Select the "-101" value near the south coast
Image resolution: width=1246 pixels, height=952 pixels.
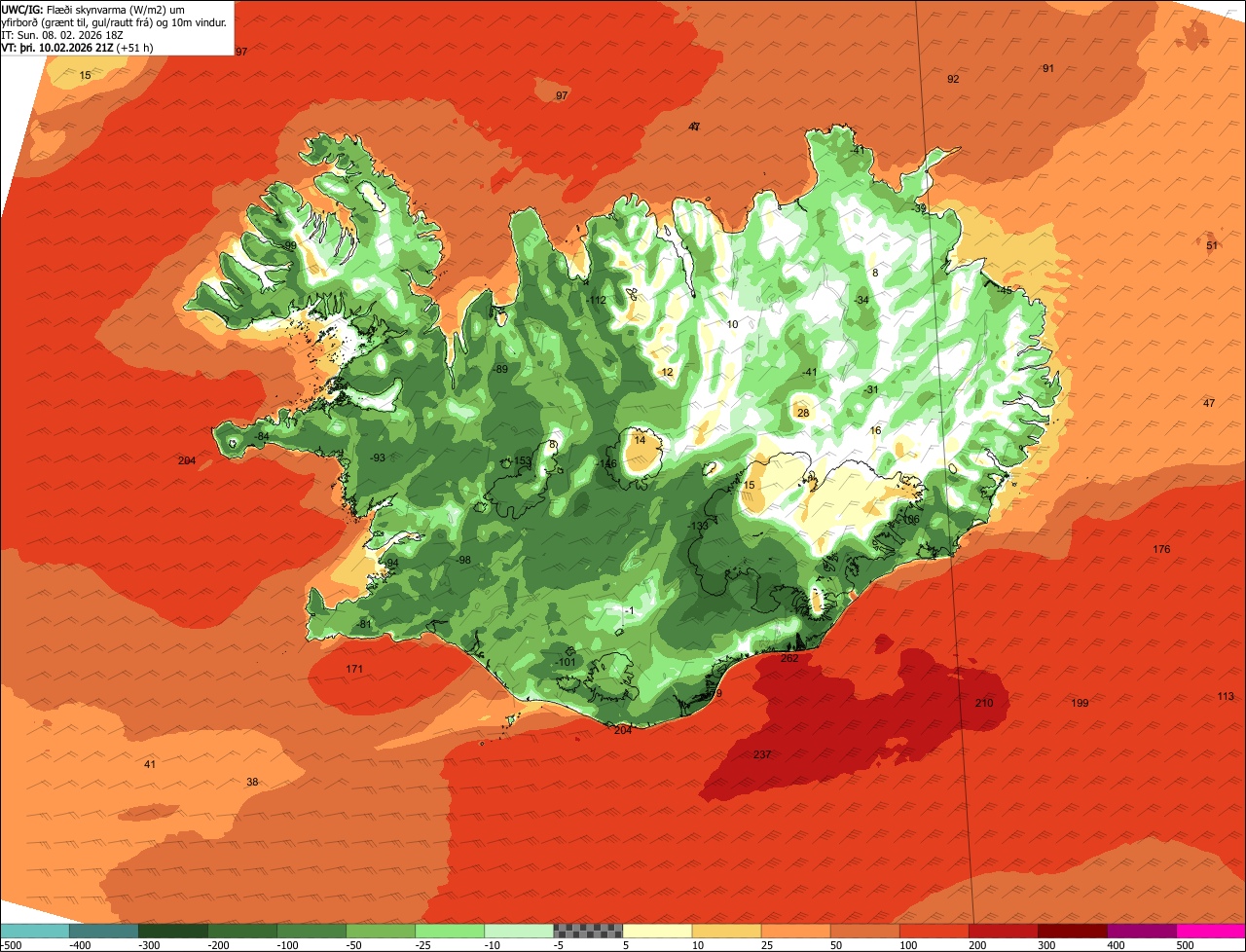pyautogui.click(x=566, y=662)
